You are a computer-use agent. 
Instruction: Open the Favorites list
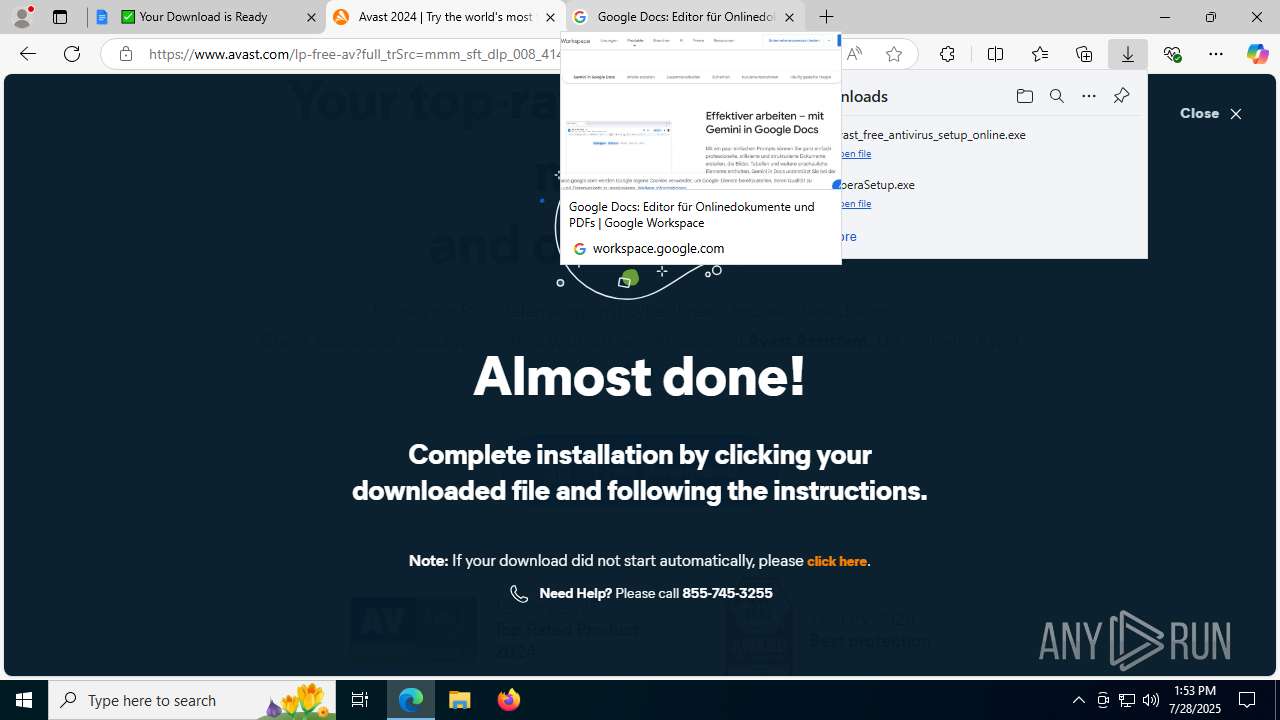[1039, 54]
